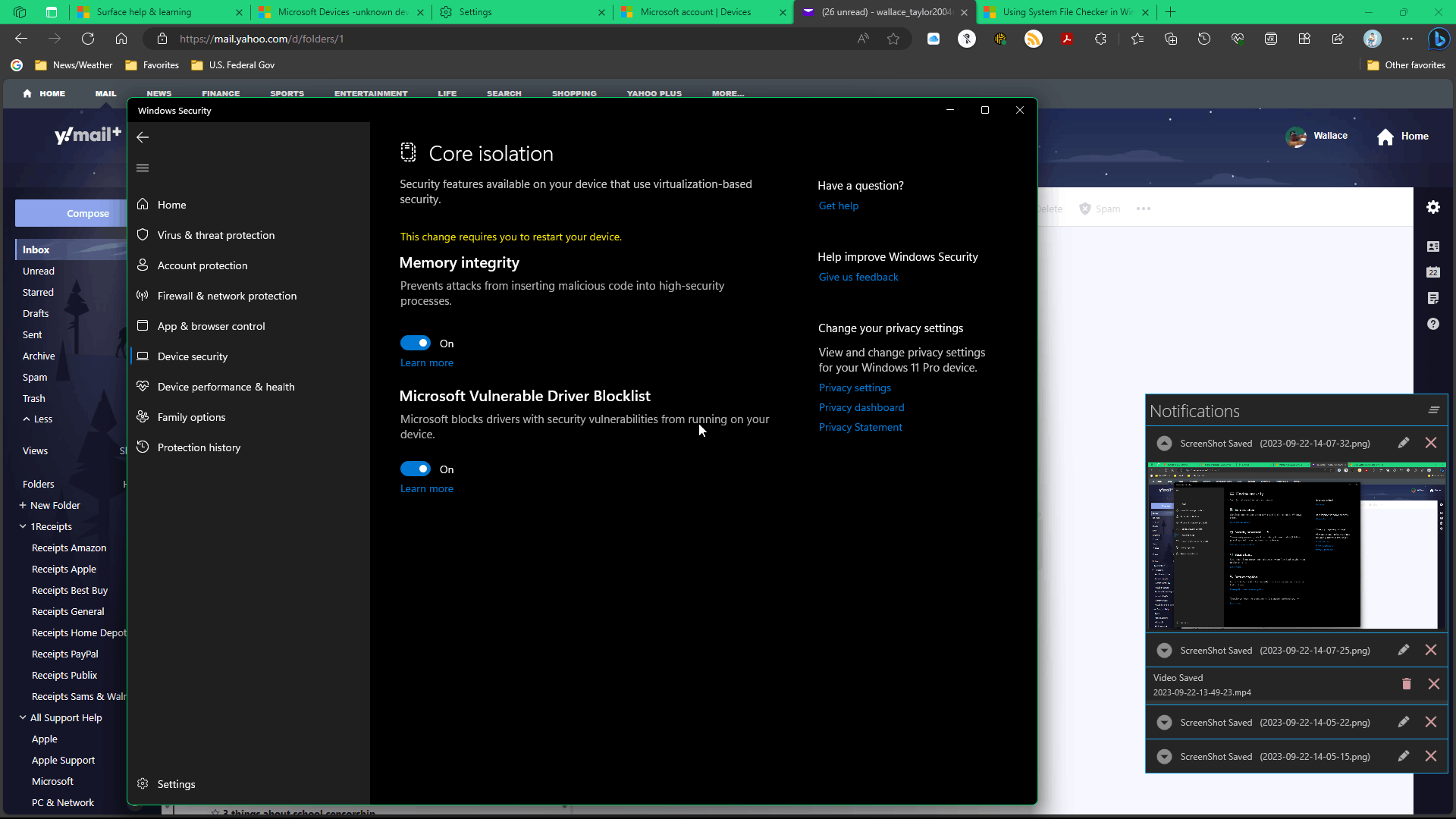
Task: Open Protection history page
Action: click(x=199, y=447)
